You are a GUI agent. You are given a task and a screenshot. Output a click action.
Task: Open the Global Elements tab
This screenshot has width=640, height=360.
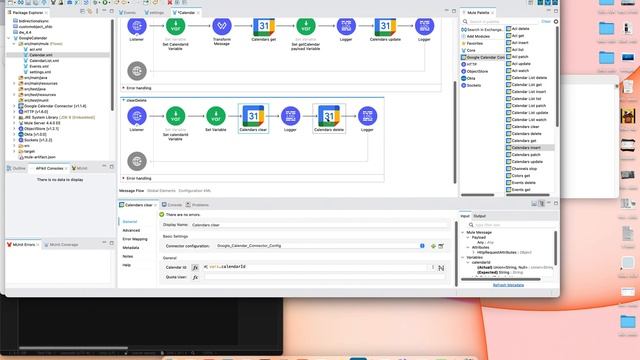pos(161,191)
